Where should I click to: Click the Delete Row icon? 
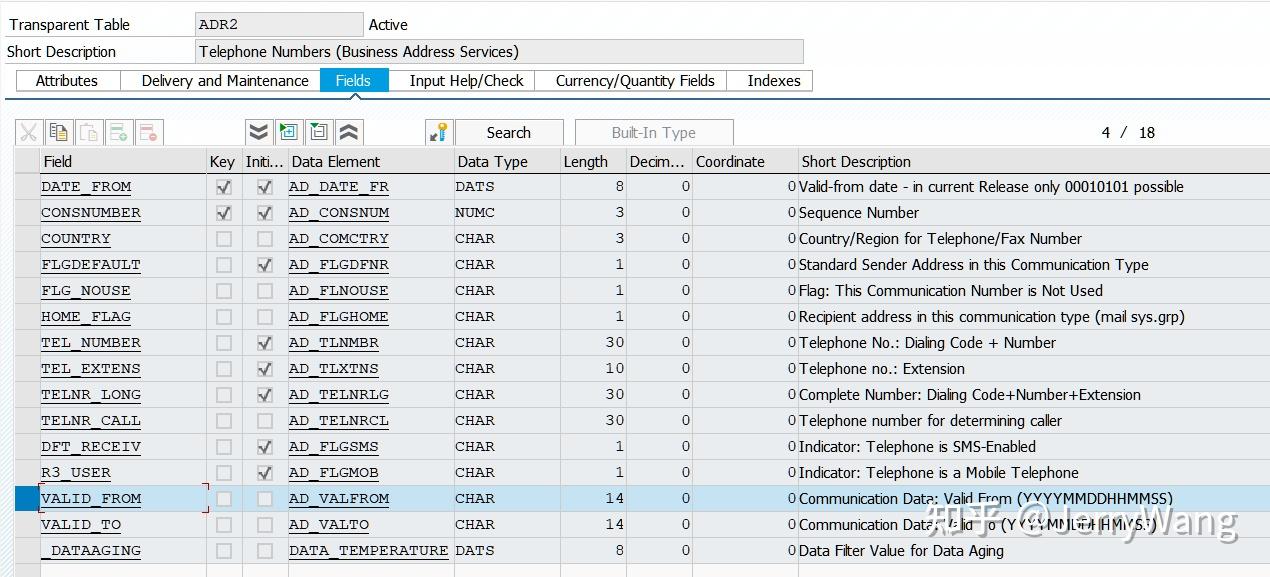(x=149, y=133)
